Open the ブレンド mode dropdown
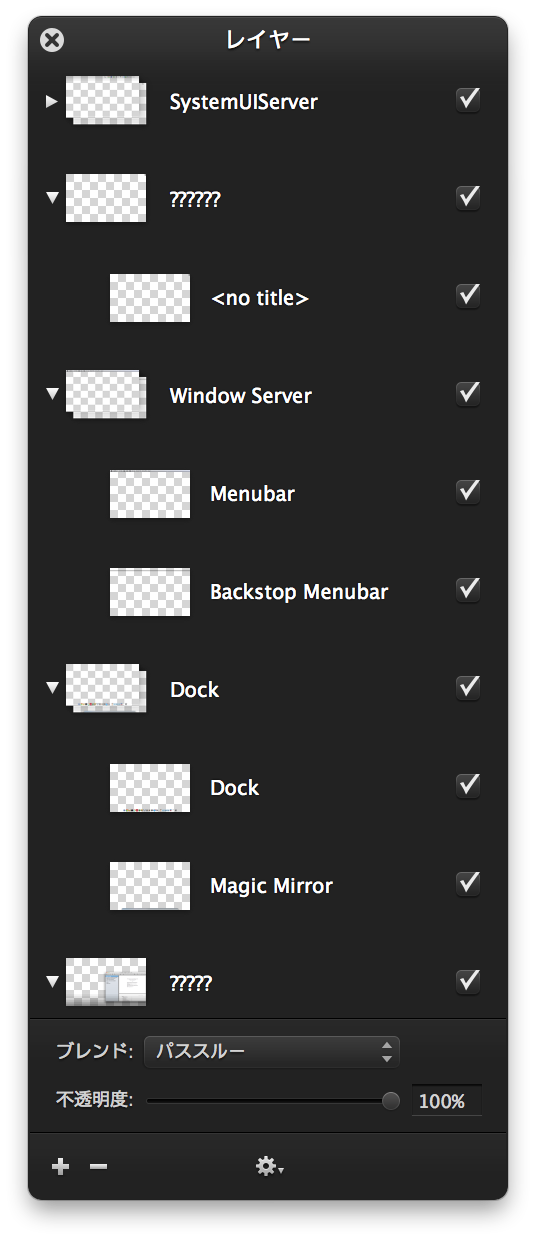Image resolution: width=536 pixels, height=1240 pixels. click(272, 1051)
